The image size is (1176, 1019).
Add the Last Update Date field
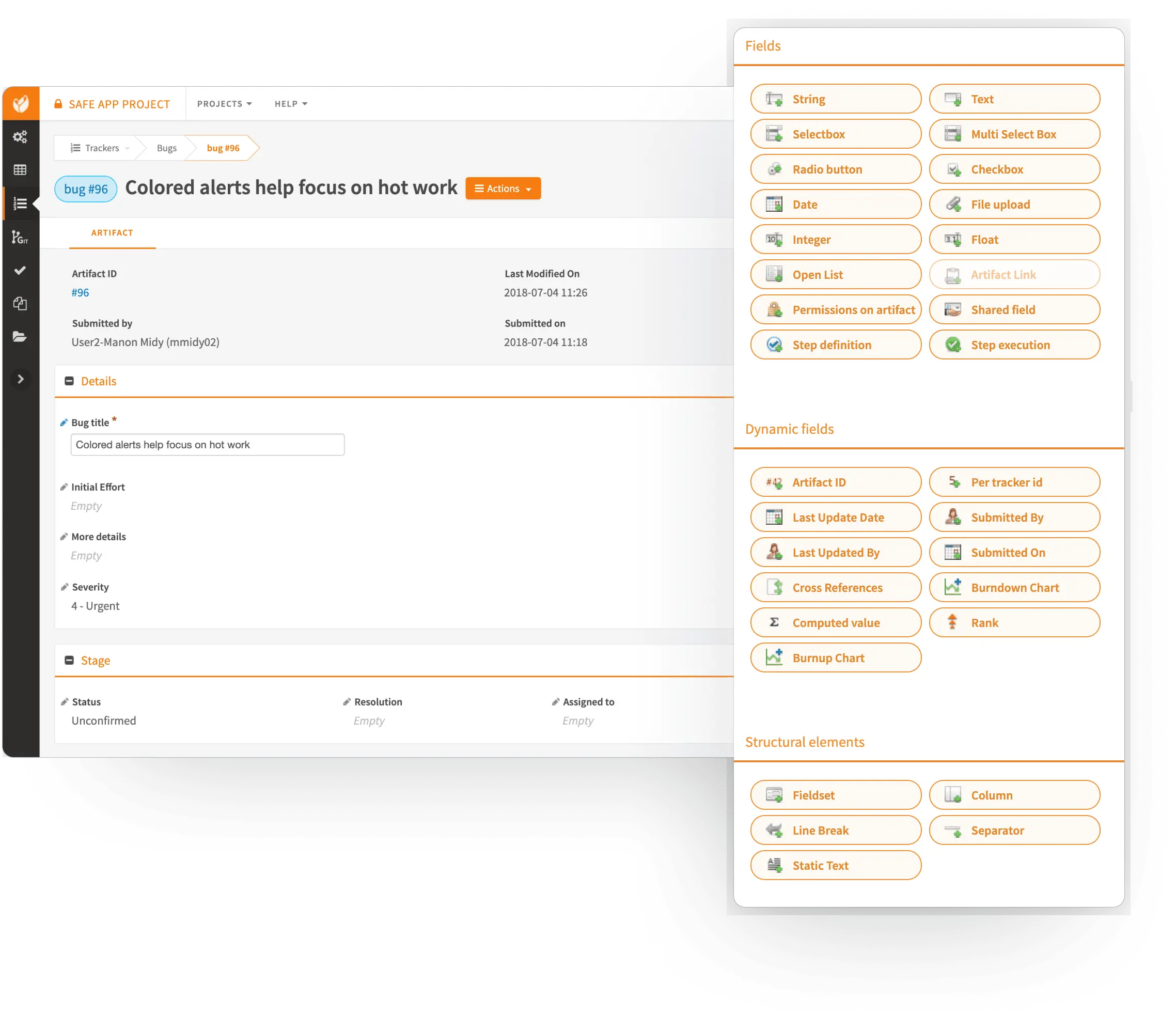point(836,518)
